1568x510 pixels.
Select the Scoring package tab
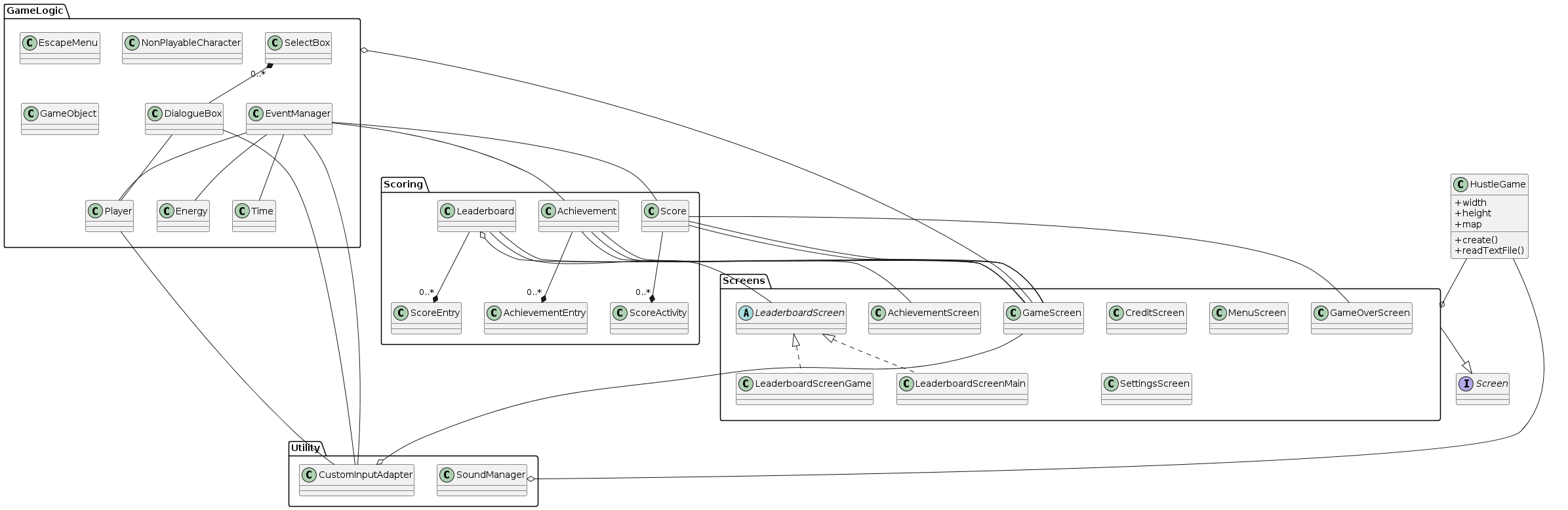pyautogui.click(x=403, y=184)
